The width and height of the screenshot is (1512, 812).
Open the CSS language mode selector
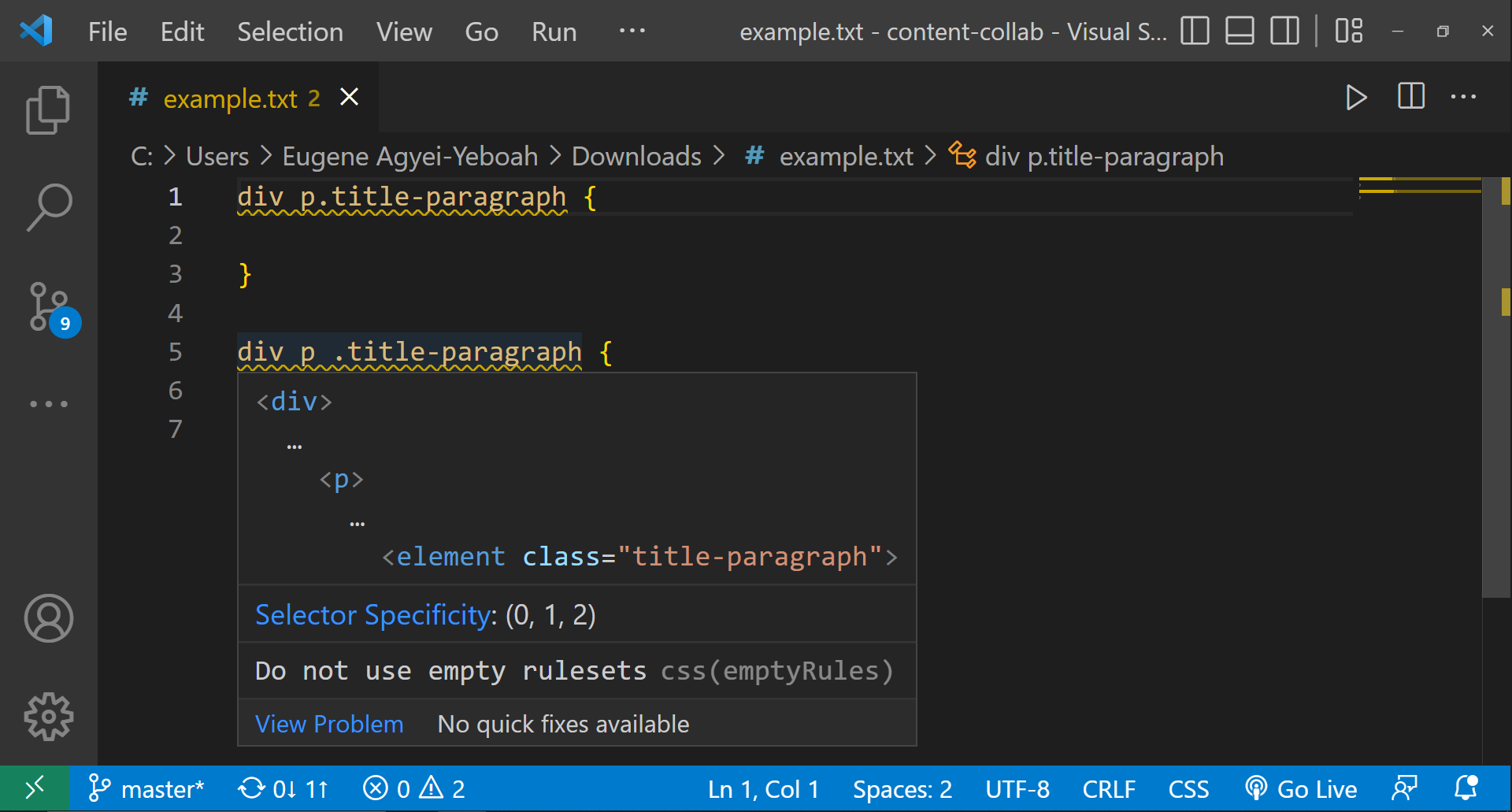click(x=1188, y=789)
